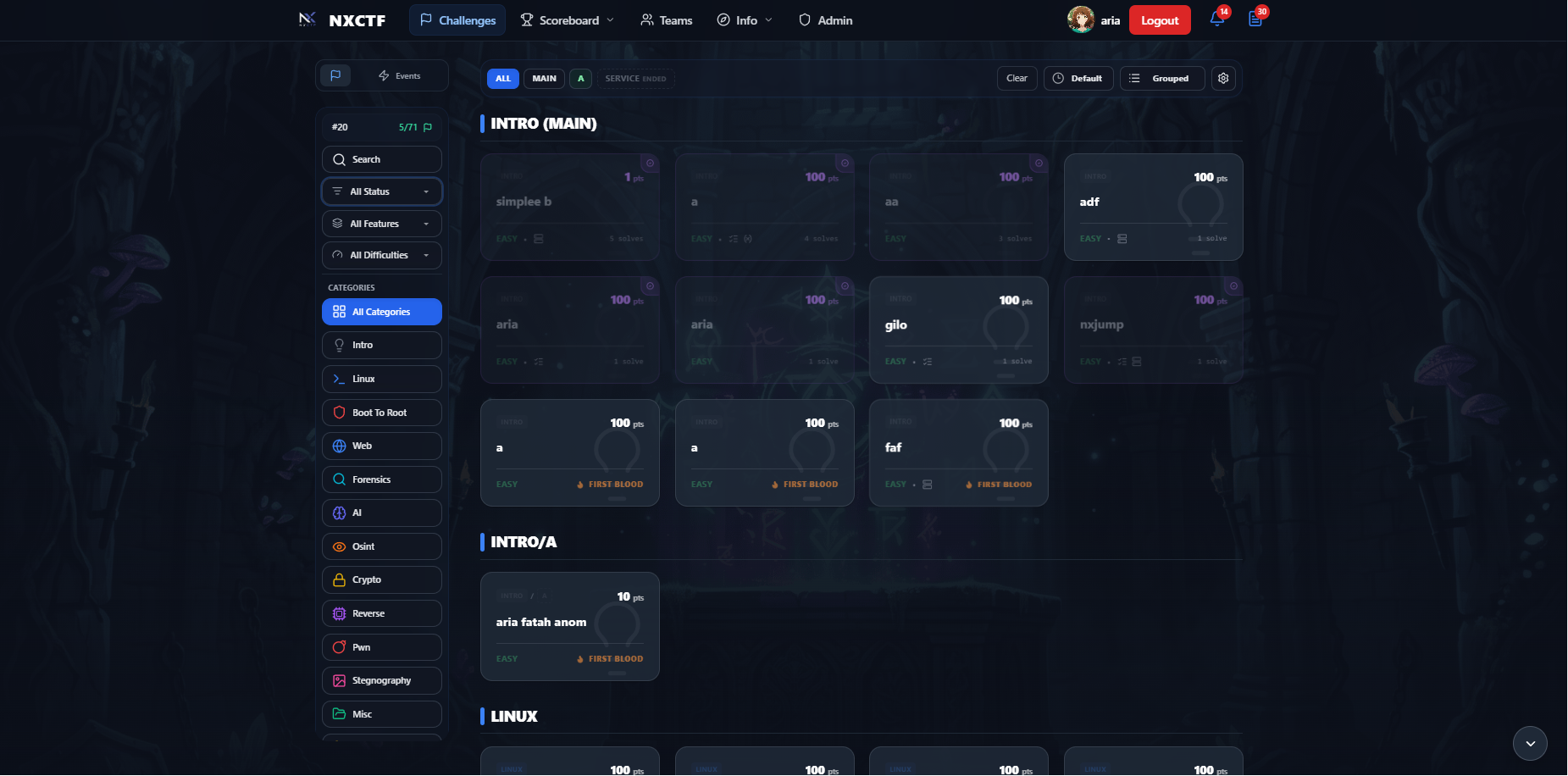Image resolution: width=1568 pixels, height=776 pixels.
Task: Switch to the Events tab
Action: click(x=399, y=75)
